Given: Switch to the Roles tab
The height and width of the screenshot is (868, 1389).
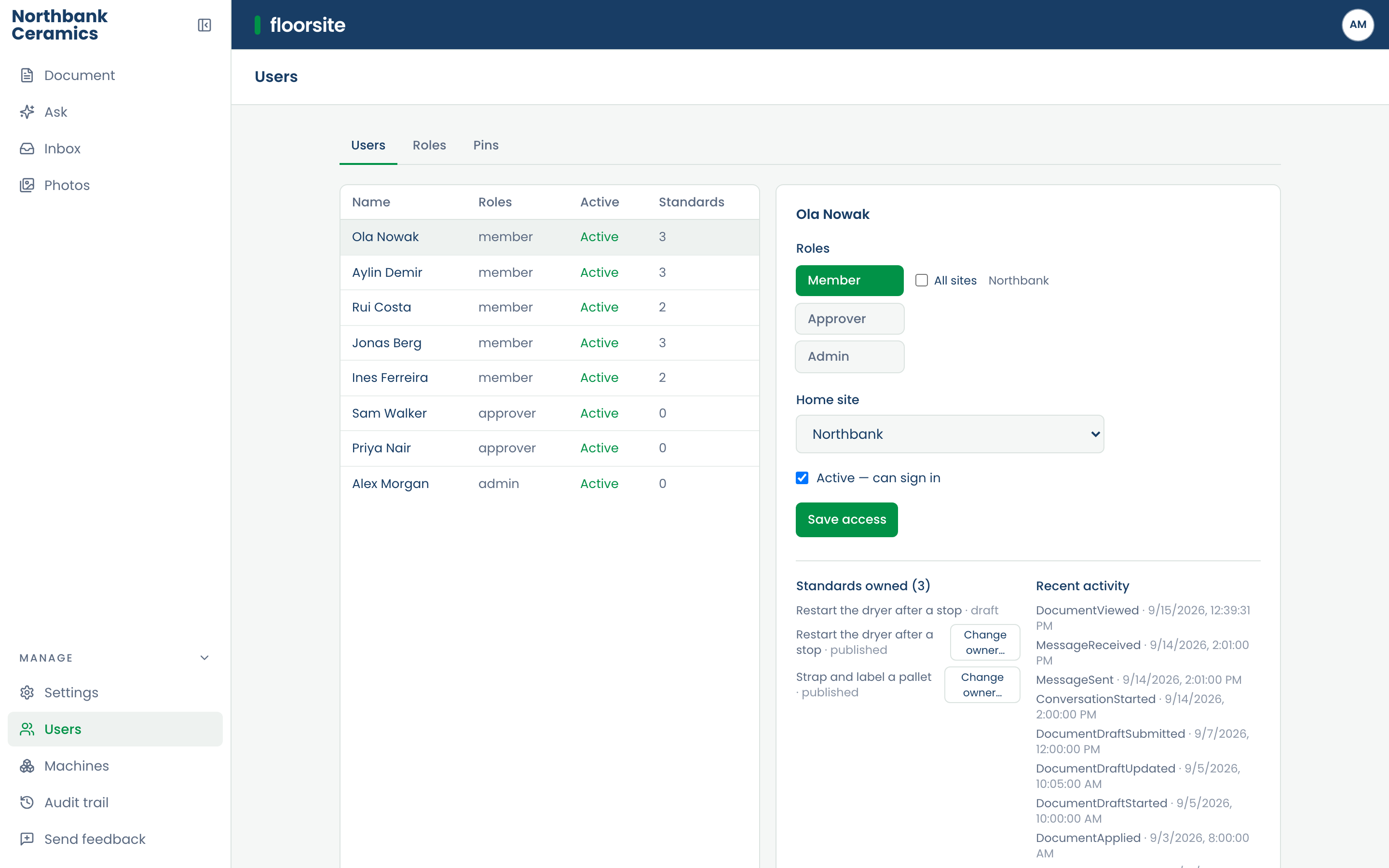Looking at the screenshot, I should 429,145.
